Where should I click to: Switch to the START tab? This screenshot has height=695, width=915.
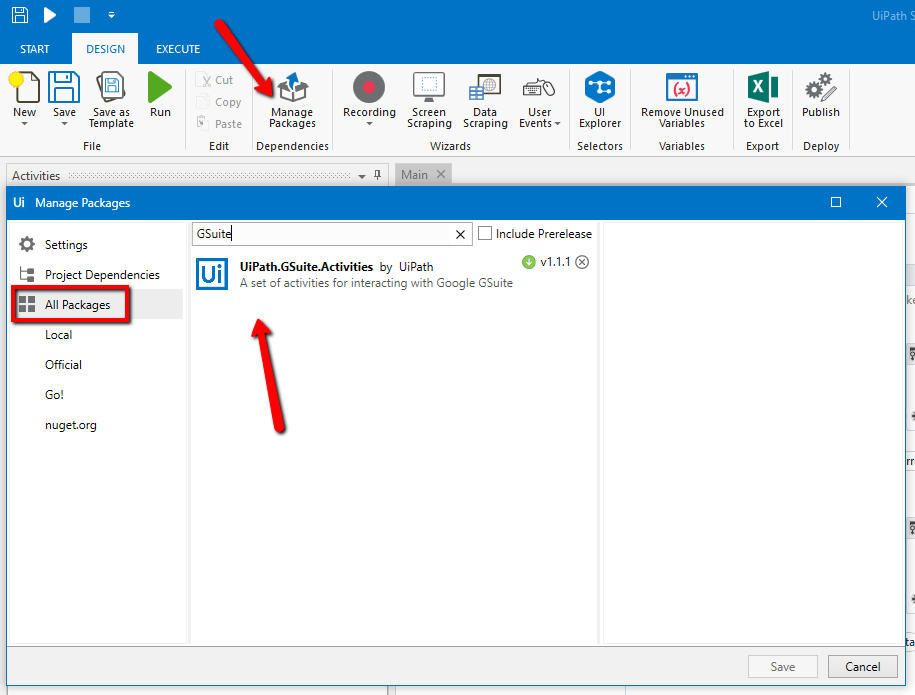click(35, 49)
